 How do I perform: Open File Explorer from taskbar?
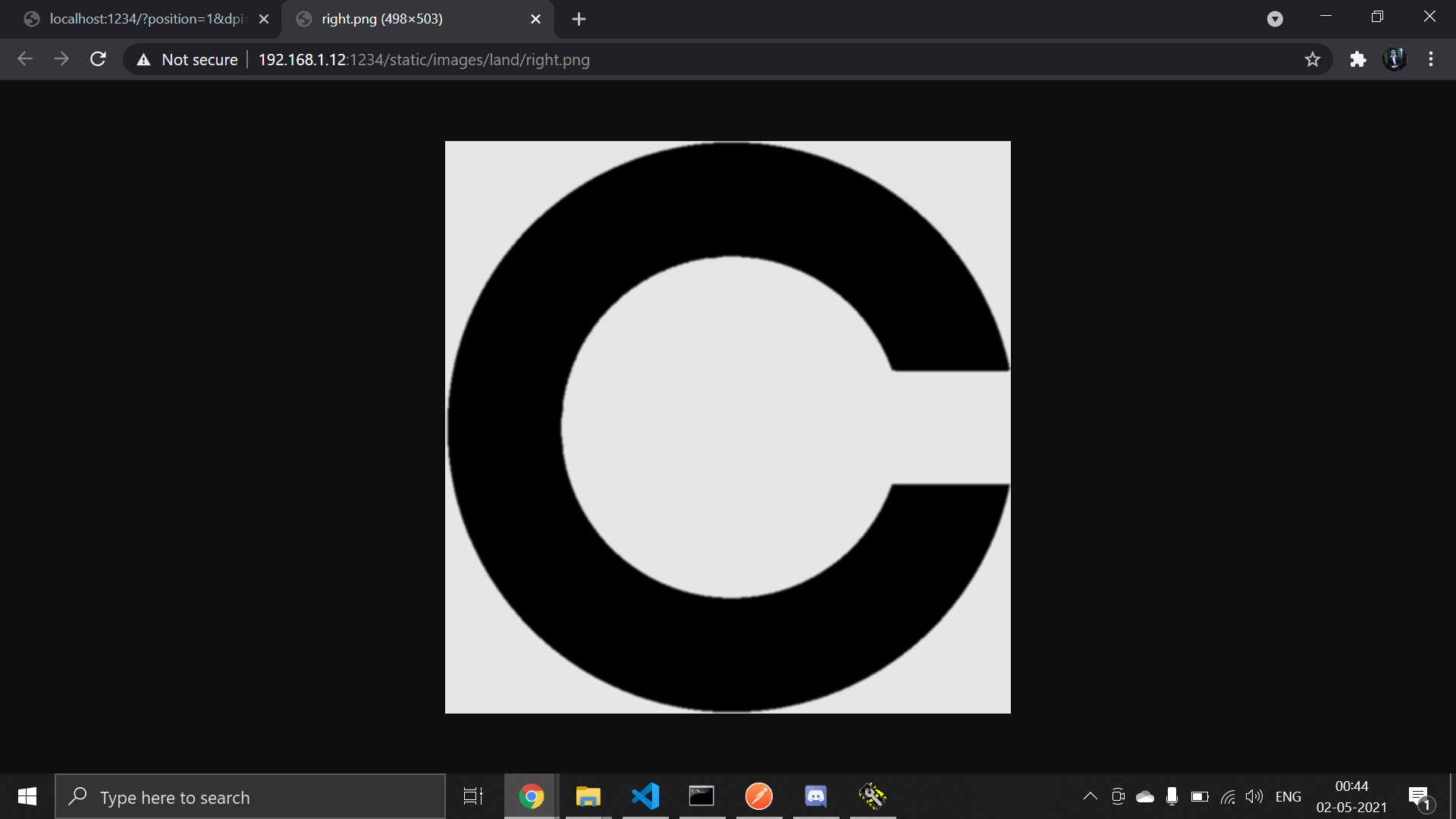click(x=588, y=796)
